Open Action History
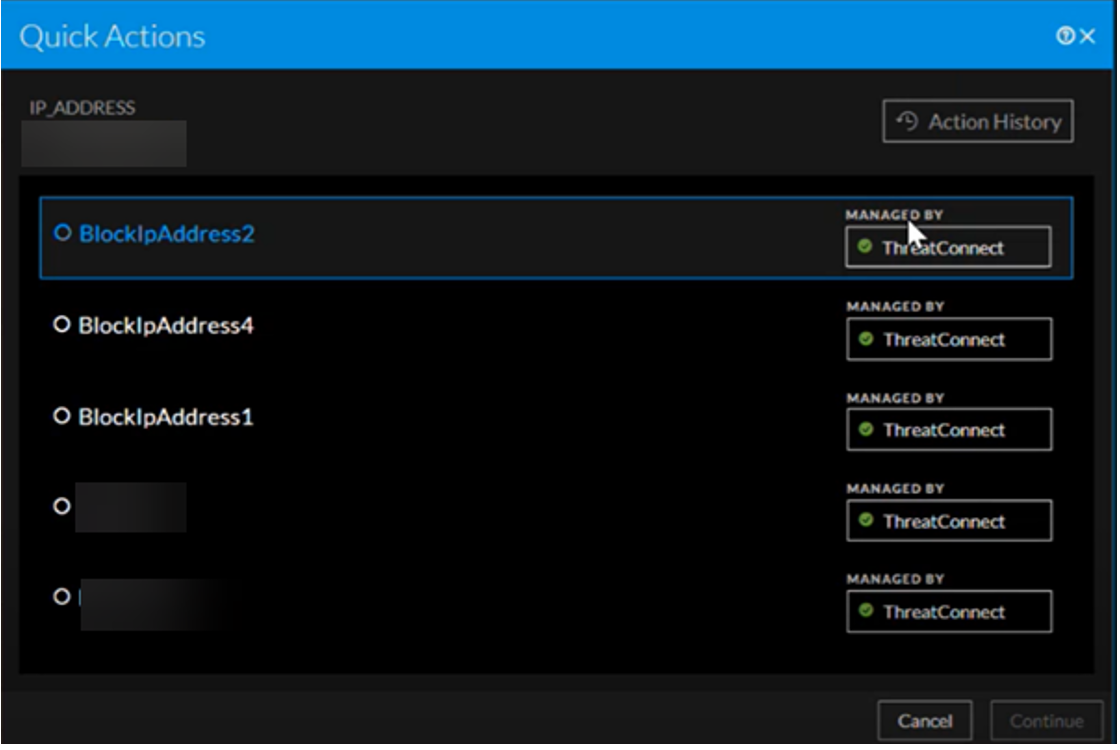 pyautogui.click(x=977, y=122)
